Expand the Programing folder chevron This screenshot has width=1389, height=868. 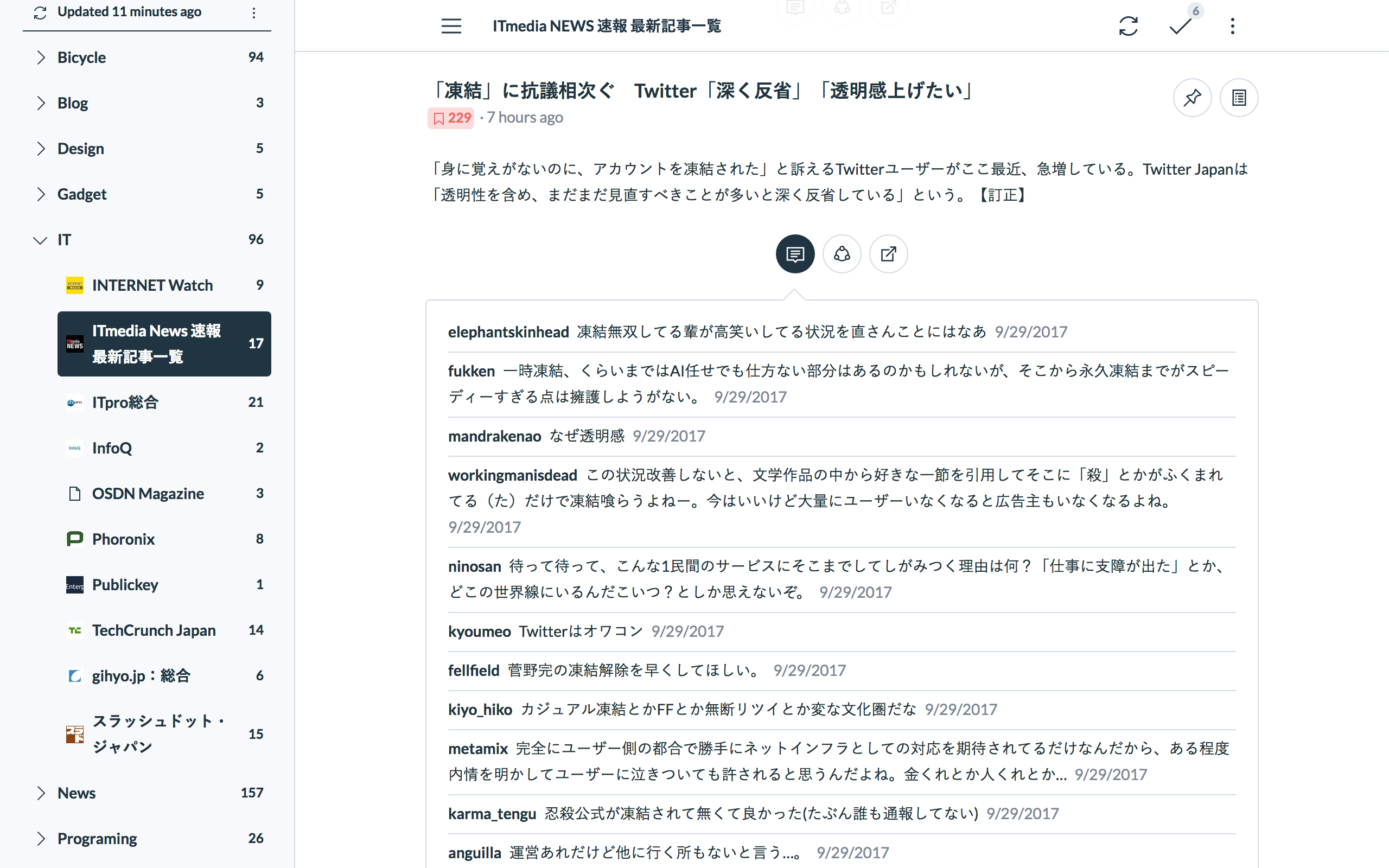pos(40,839)
